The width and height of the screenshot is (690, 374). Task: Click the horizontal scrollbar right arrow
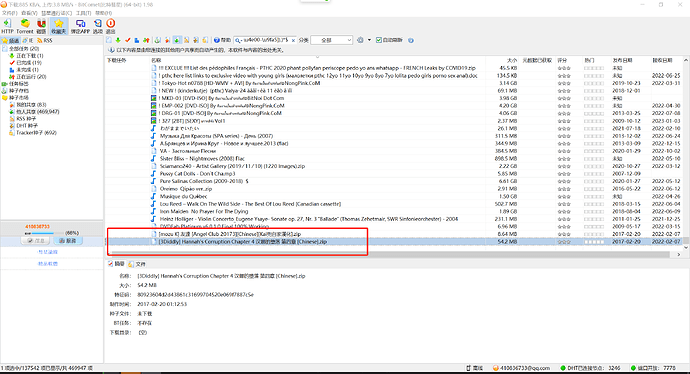coord(678,254)
